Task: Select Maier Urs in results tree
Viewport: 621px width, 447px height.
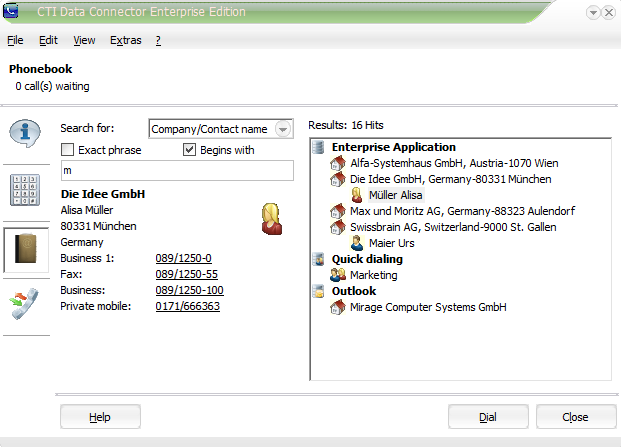Action: (393, 243)
